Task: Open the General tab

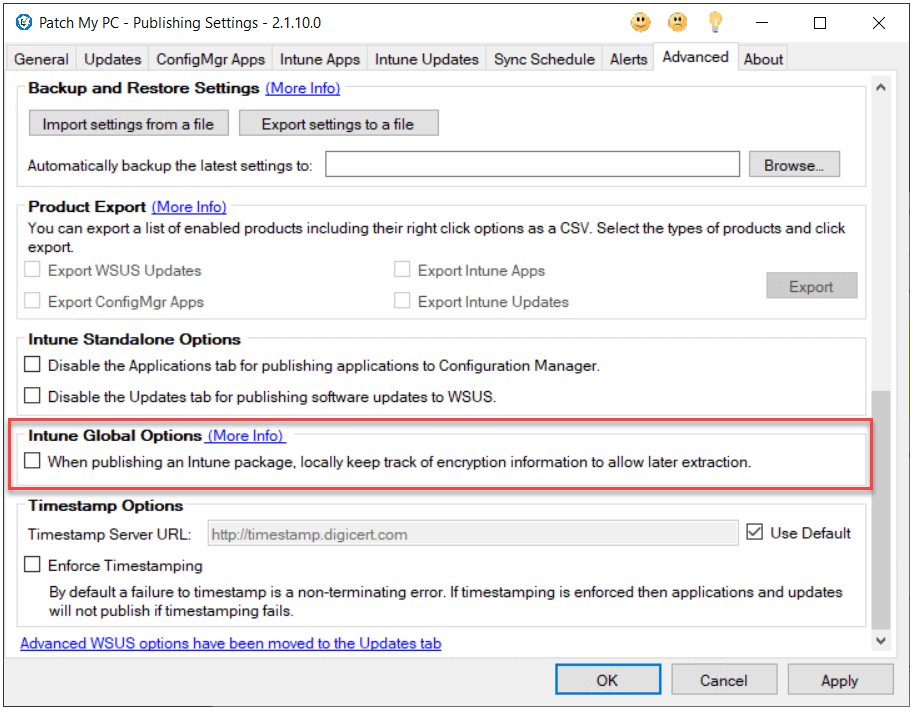Action: (41, 59)
